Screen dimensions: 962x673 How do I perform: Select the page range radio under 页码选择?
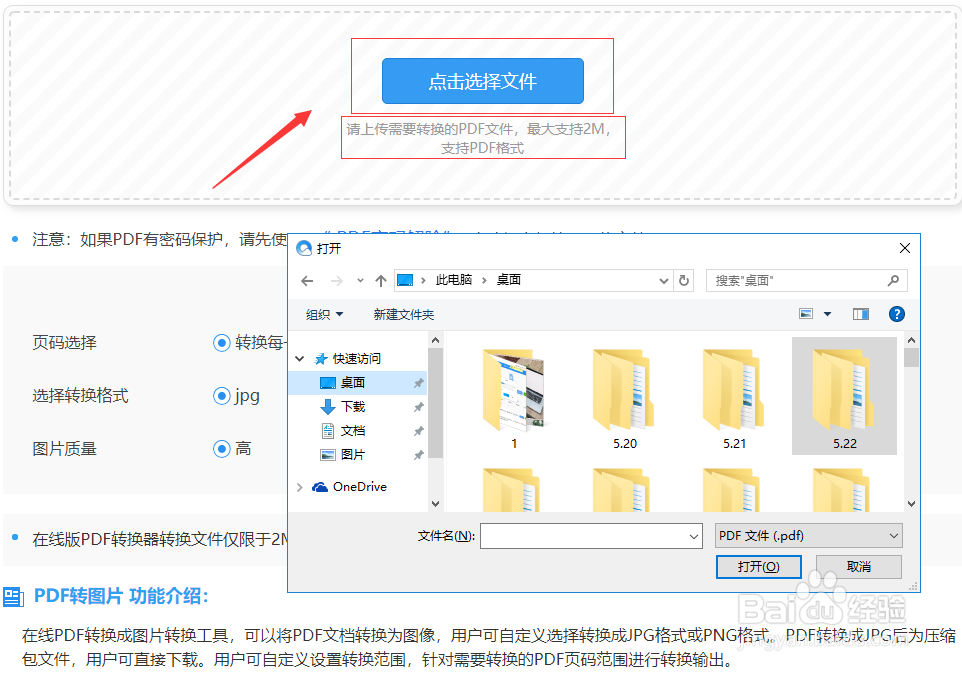[221, 343]
